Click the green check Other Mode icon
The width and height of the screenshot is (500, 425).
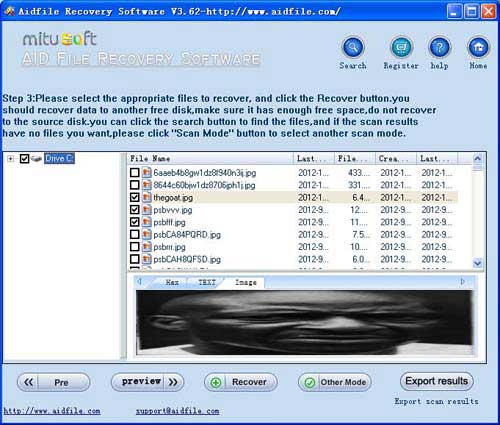[x=310, y=382]
